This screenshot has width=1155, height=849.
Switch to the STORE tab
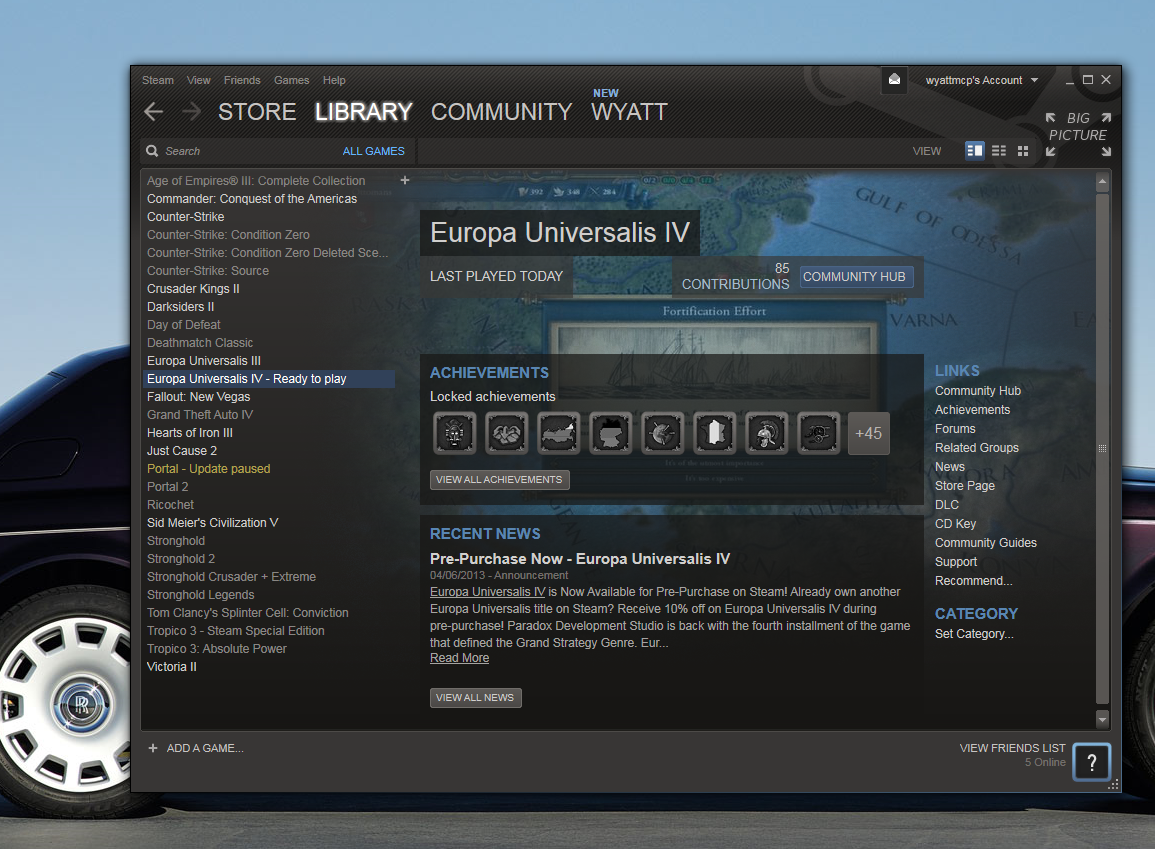[x=257, y=112]
